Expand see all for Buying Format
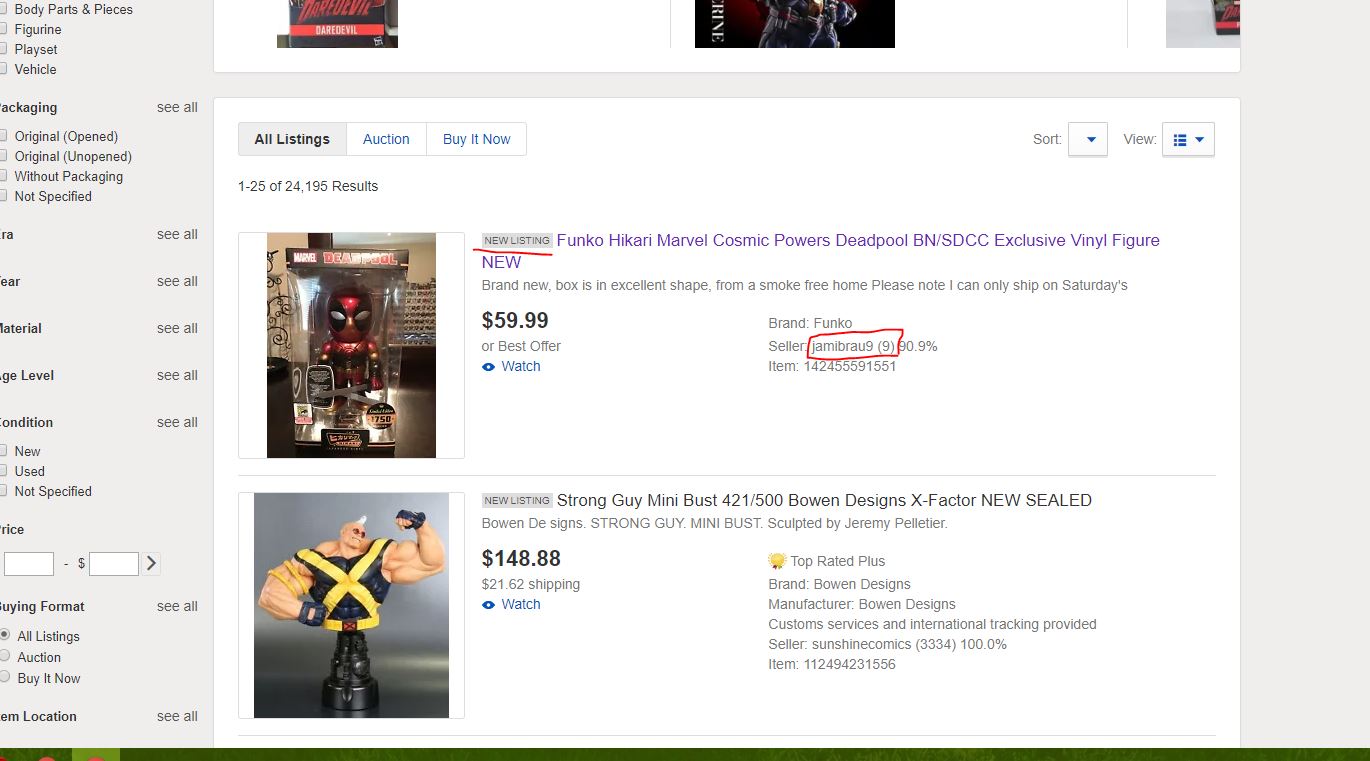 pyautogui.click(x=177, y=606)
